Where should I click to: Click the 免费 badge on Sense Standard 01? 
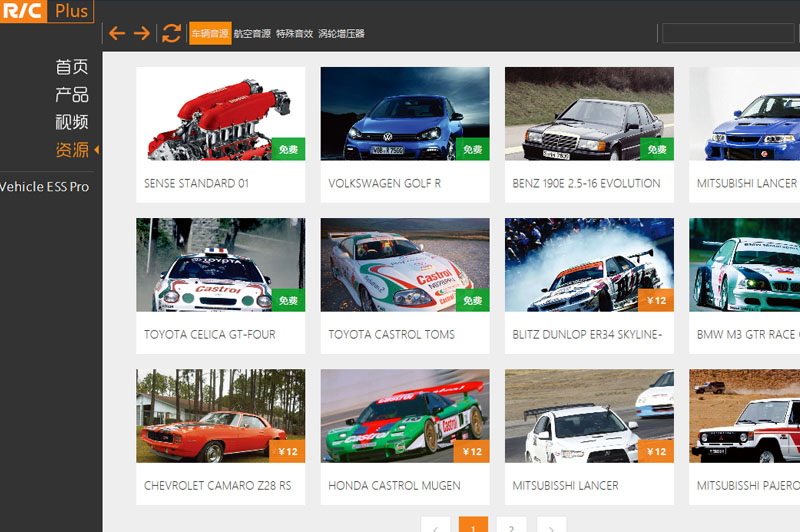(288, 149)
